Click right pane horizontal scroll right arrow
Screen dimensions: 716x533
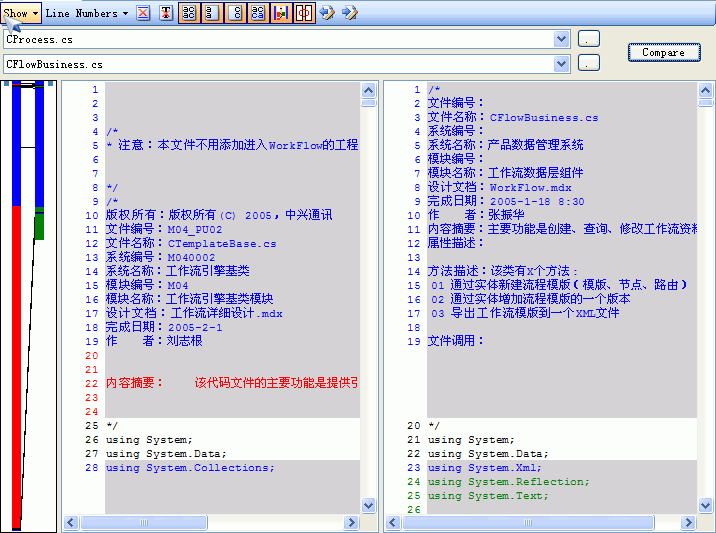coord(688,522)
